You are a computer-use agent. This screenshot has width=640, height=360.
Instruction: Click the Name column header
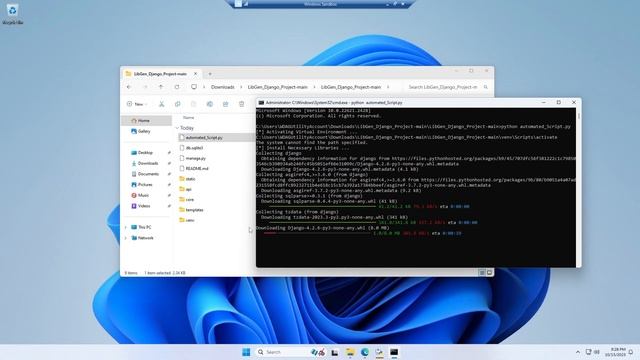[189, 118]
